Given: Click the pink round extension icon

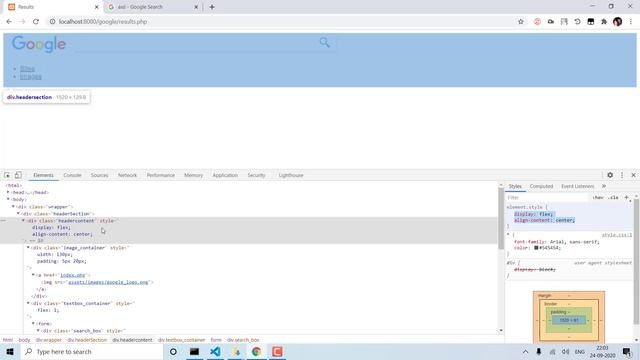Looking at the screenshot, I should 537,22.
